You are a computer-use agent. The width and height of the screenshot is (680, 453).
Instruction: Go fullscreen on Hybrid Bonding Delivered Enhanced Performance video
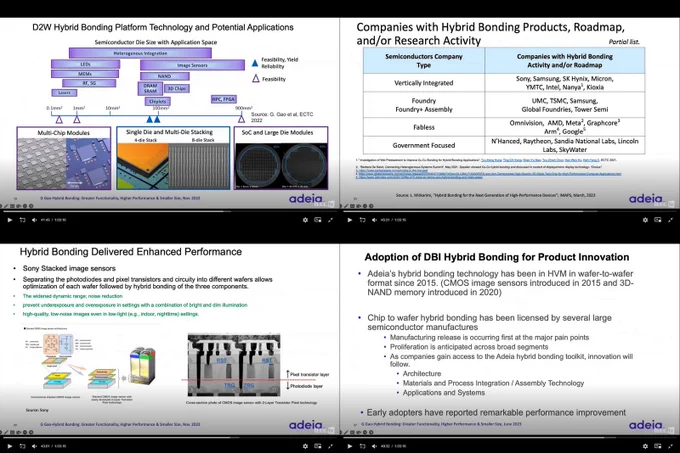point(330,446)
